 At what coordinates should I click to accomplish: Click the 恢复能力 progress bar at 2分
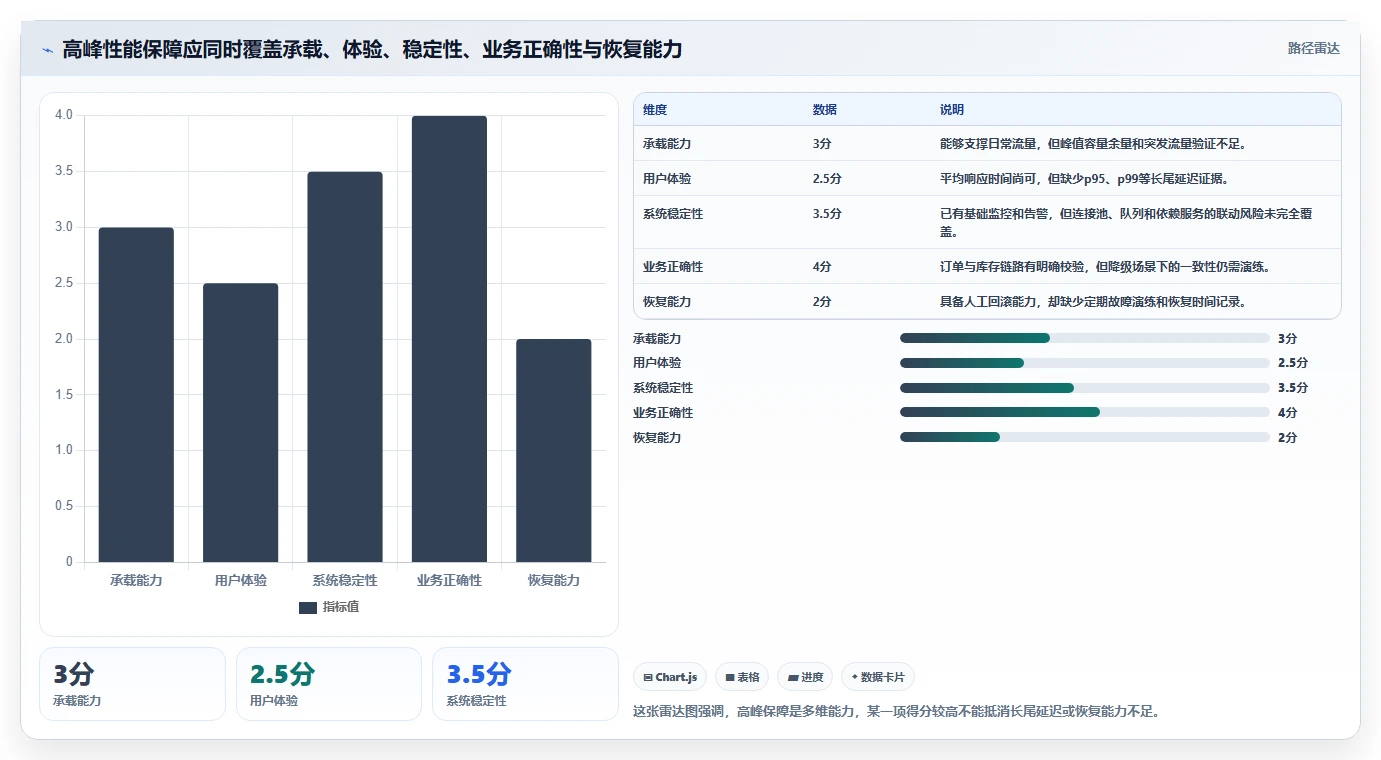point(1085,437)
